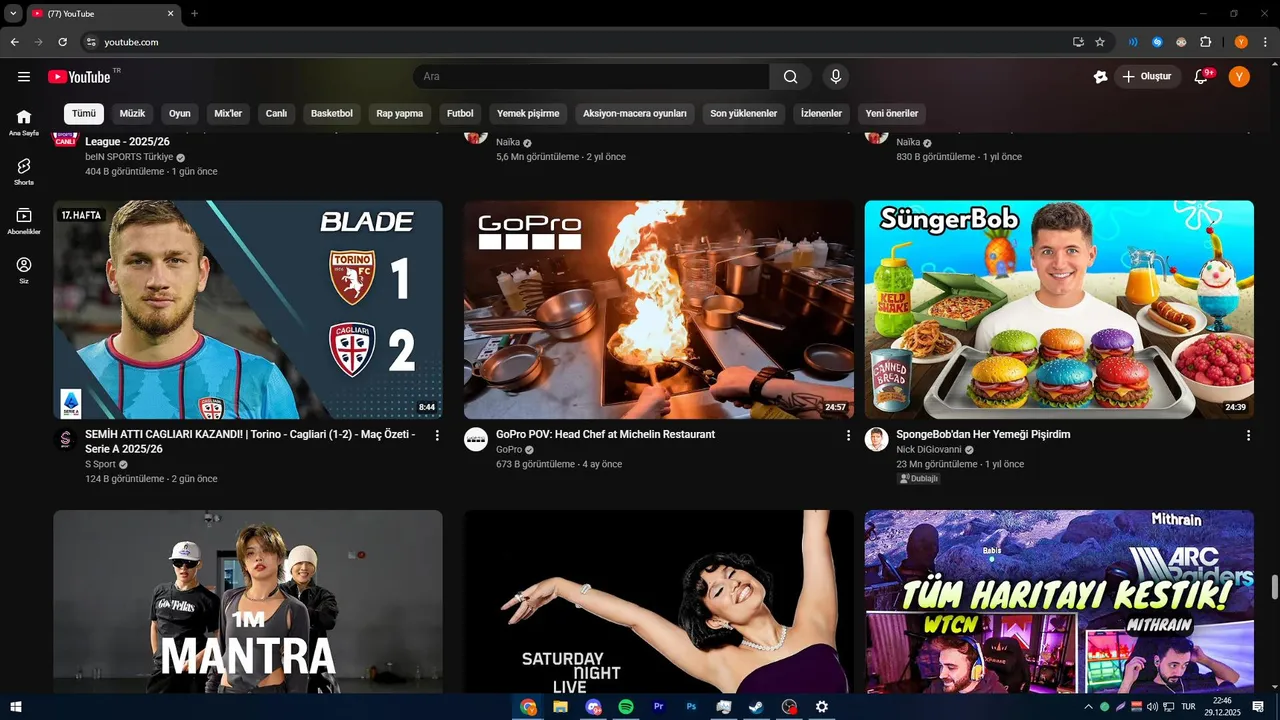The image size is (1280, 720).
Task: Open the YouTube hamburger guide menu
Action: pos(24,77)
